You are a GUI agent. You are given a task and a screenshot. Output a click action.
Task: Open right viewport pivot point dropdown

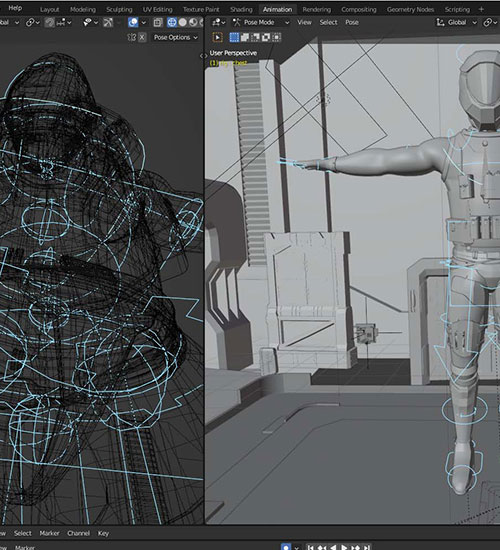point(490,23)
